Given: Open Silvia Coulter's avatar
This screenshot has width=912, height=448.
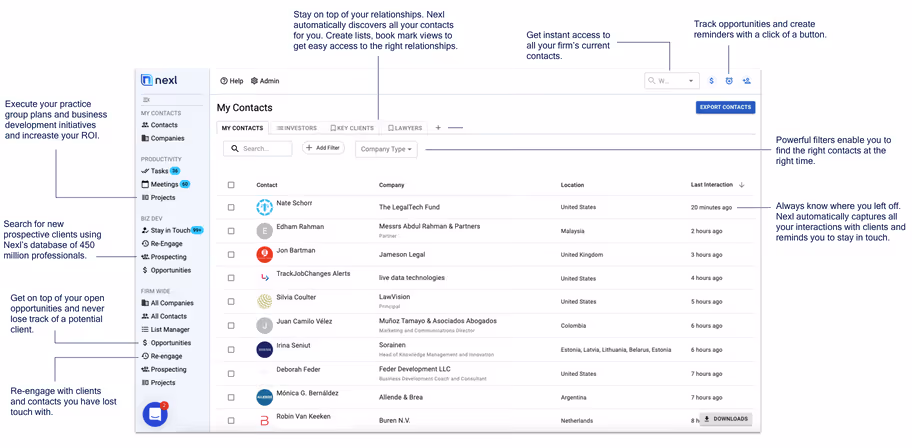Looking at the screenshot, I should tap(264, 301).
